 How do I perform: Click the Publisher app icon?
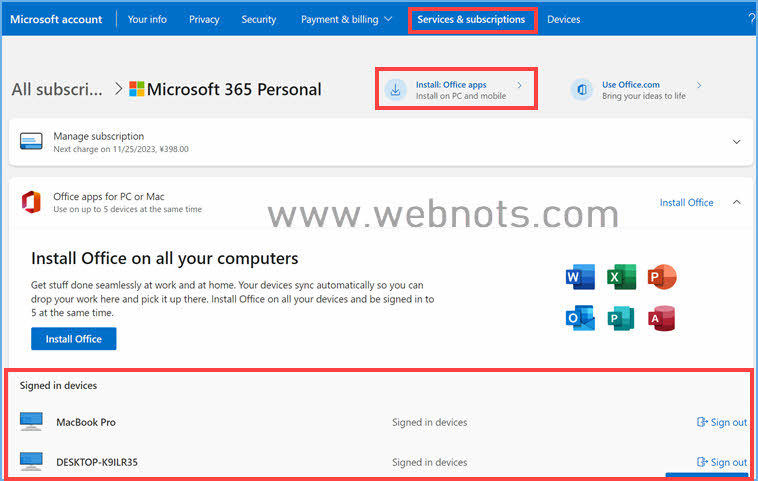point(620,318)
